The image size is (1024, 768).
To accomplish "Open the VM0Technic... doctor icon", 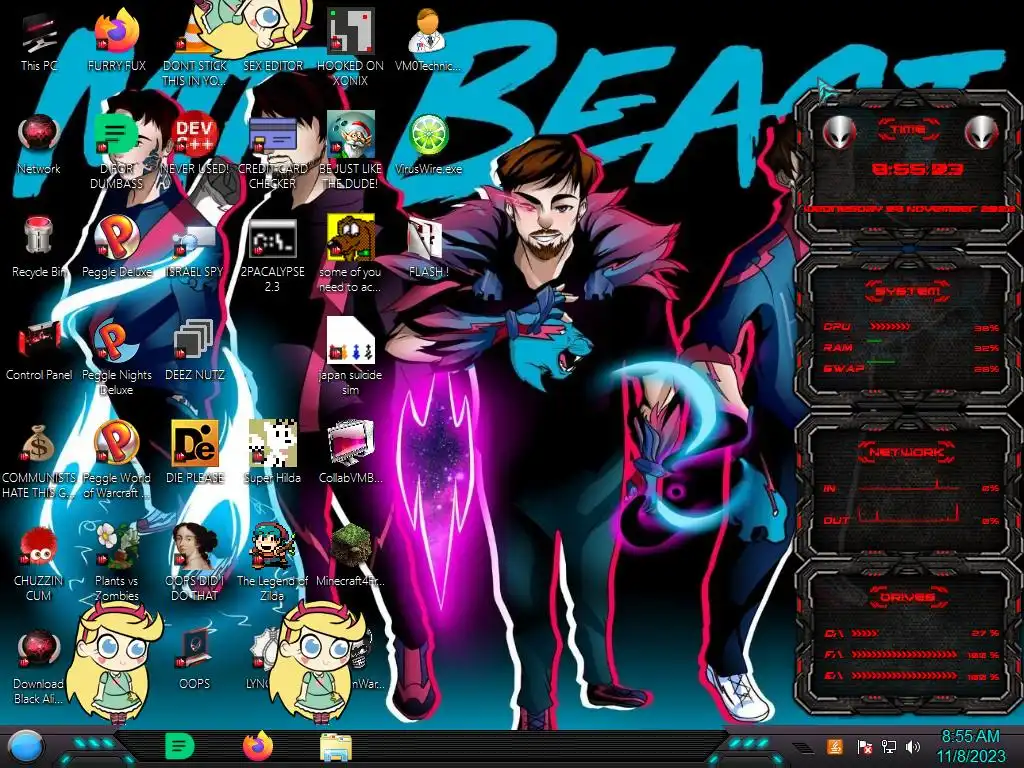I will click(x=428, y=40).
